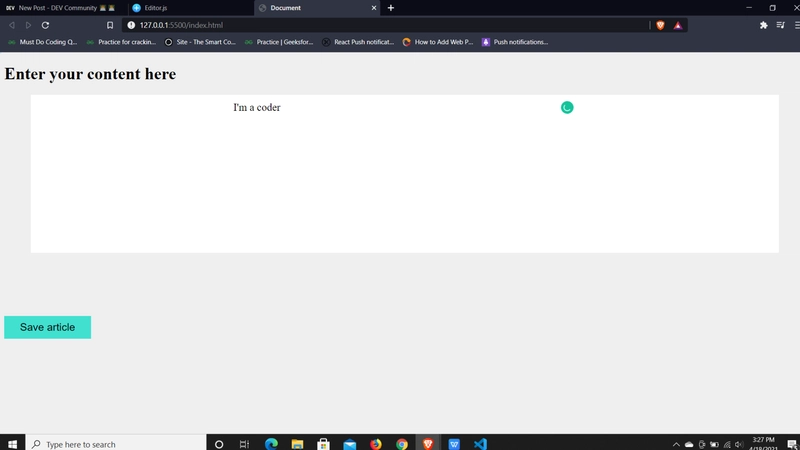Launch Microsoft Edge from taskbar

[271, 444]
